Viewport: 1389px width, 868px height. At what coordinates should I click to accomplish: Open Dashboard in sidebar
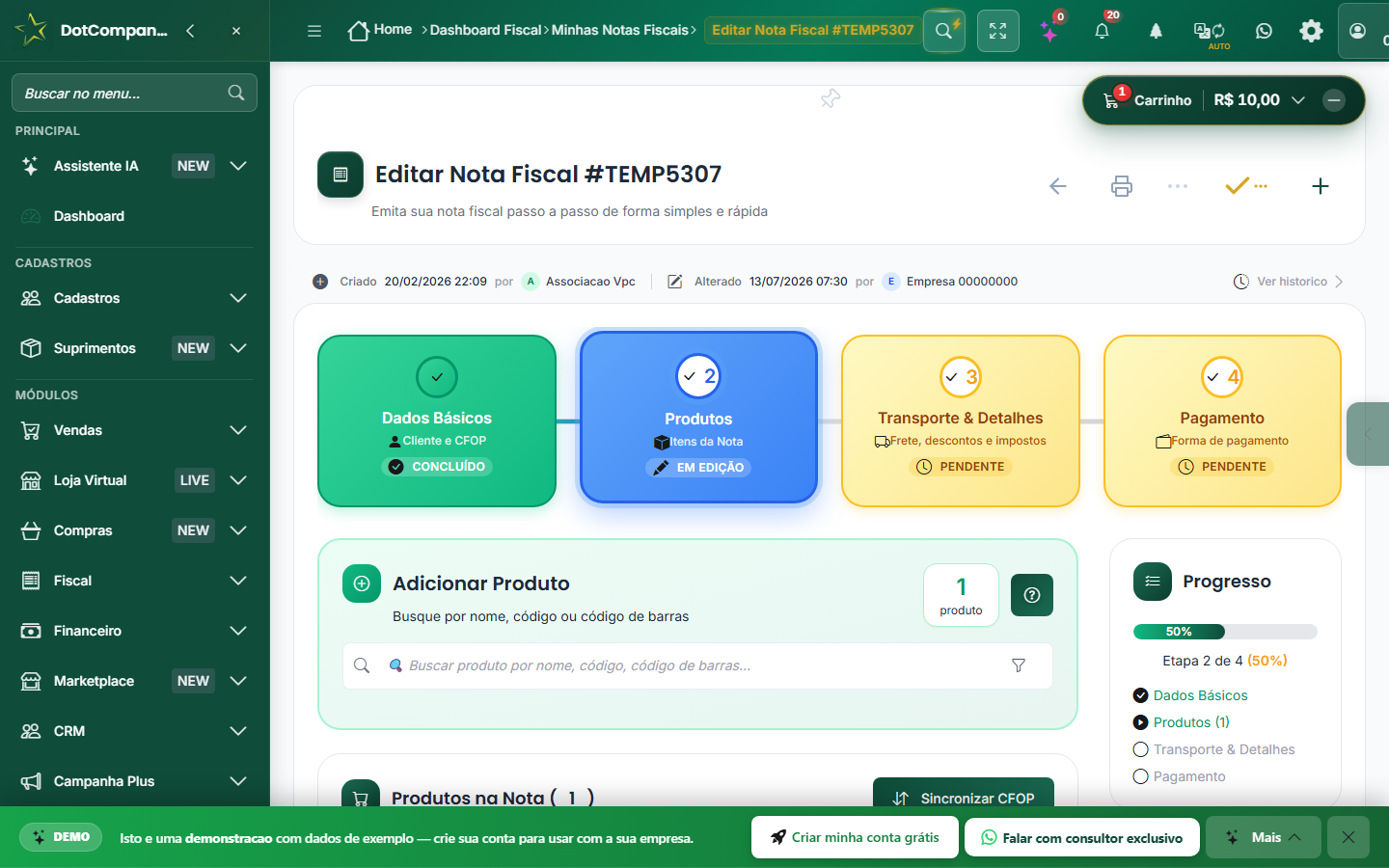134,216
